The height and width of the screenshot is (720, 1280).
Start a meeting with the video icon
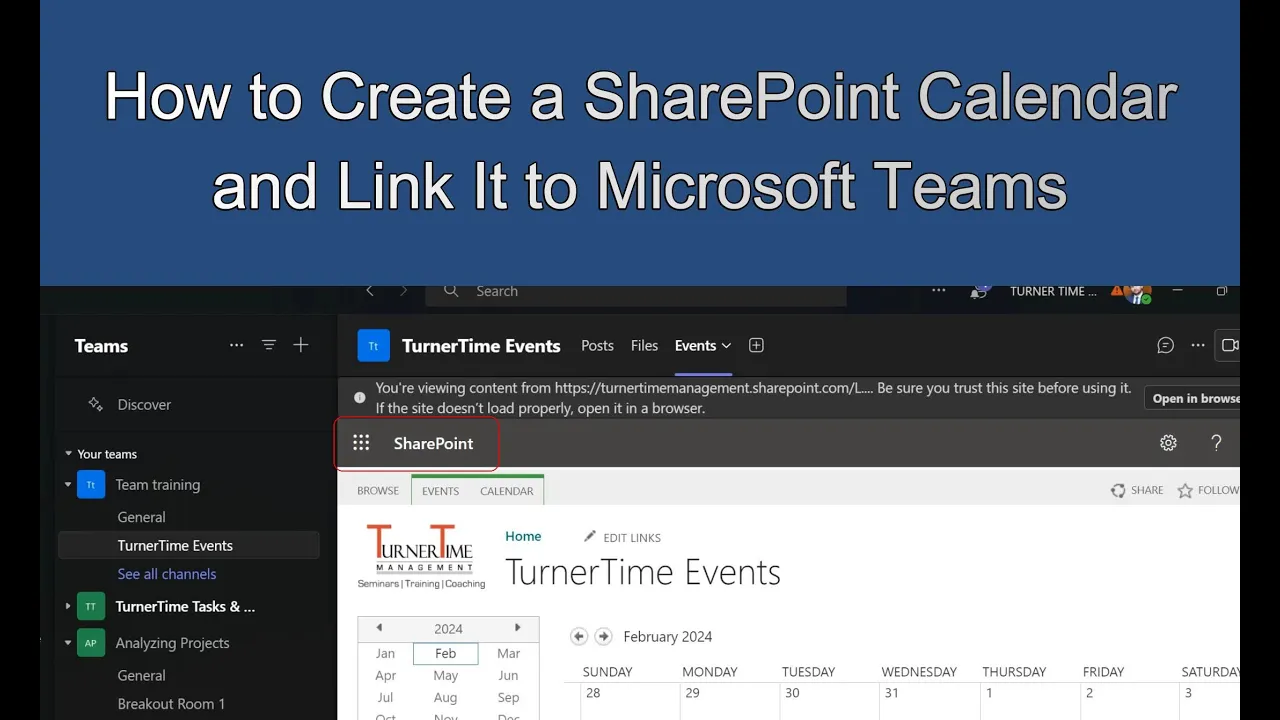1230,345
